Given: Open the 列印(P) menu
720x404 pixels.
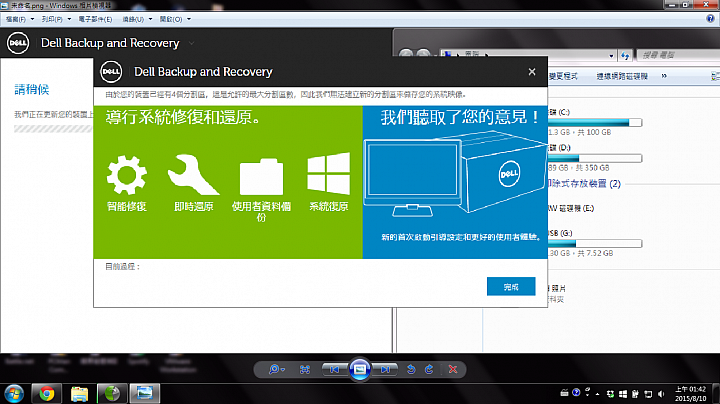Looking at the screenshot, I should click(x=52, y=19).
